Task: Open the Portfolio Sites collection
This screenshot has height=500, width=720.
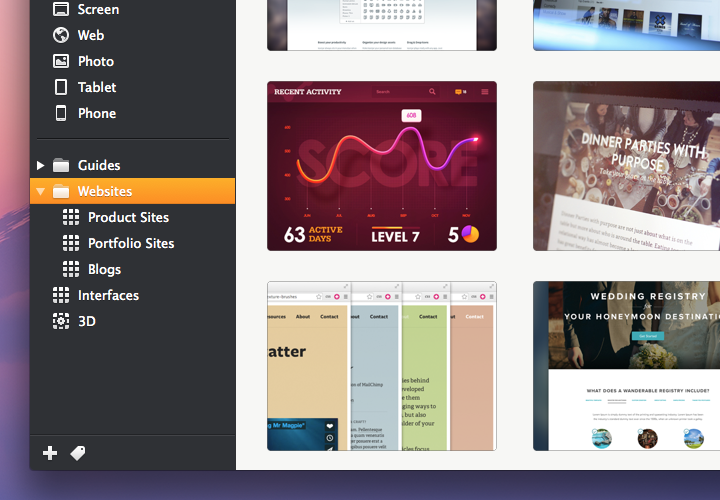Action: pos(132,243)
